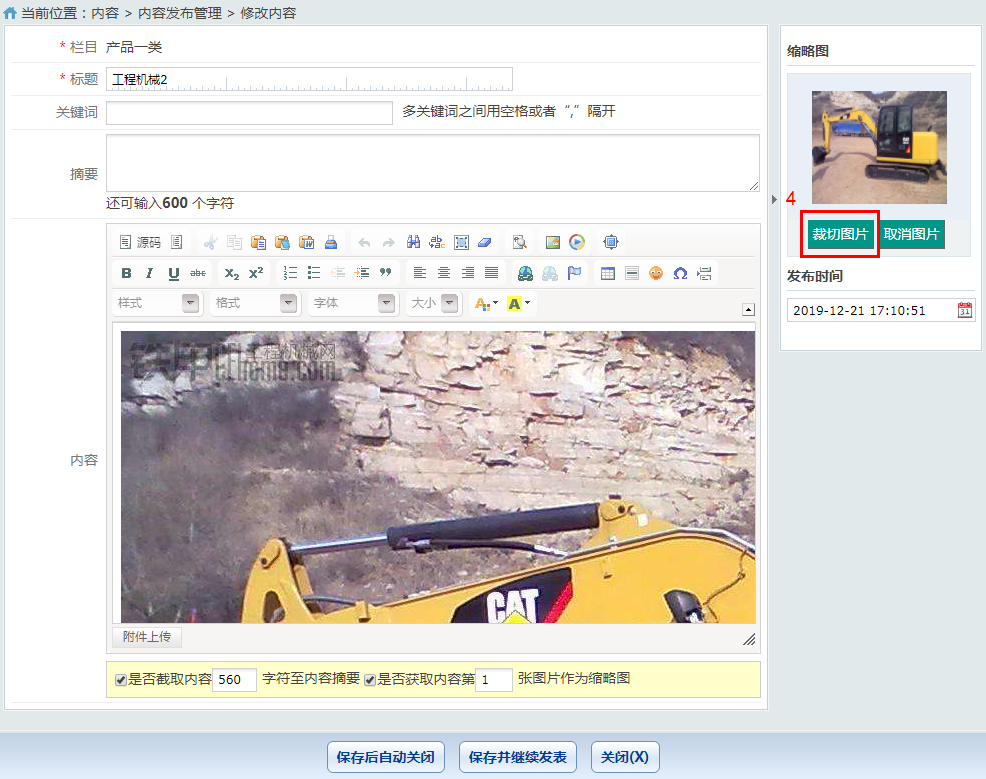Click the paste from Word icon

(x=306, y=242)
